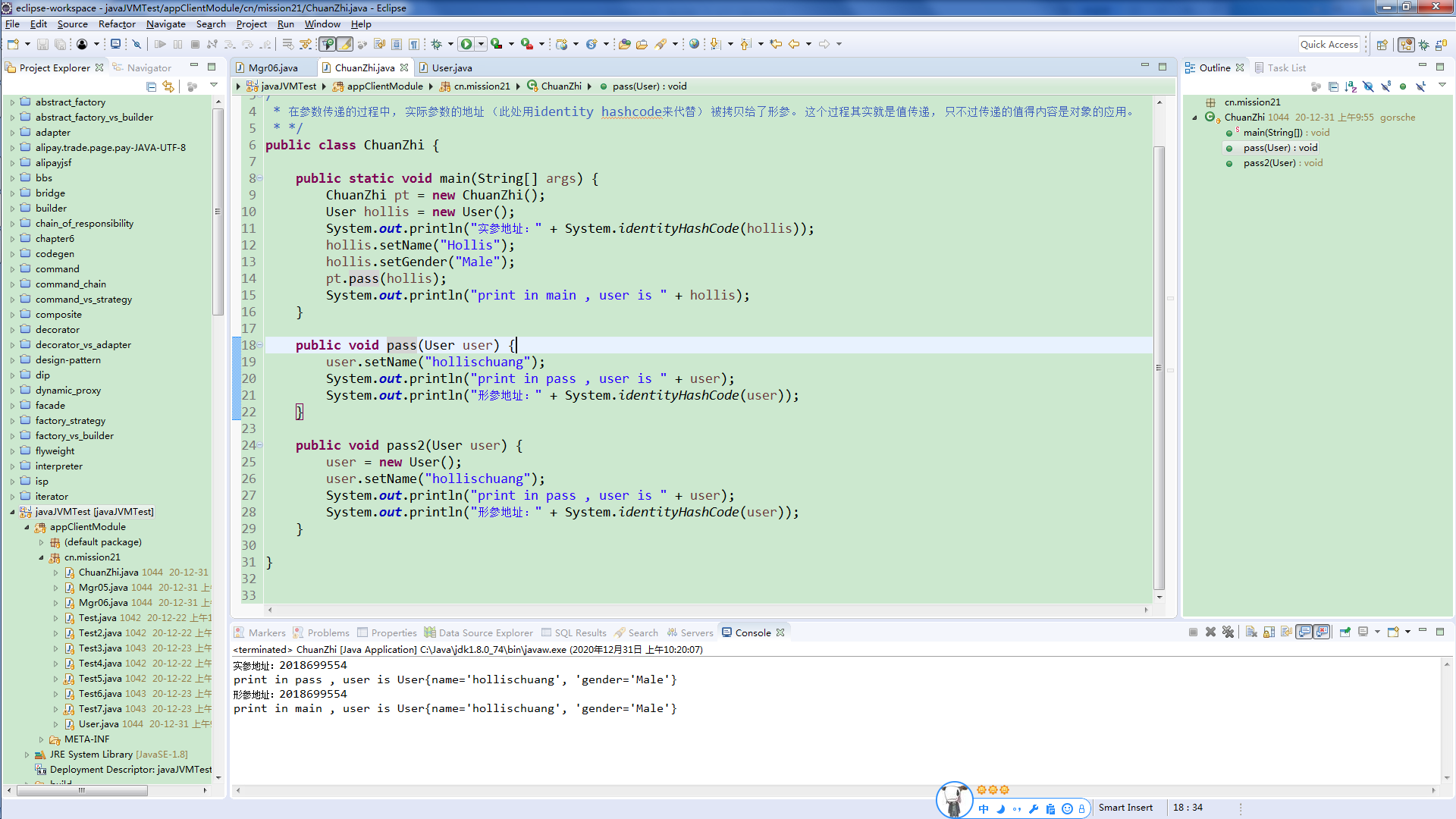Click the Outline view icon
Screen dimensions: 1456x819
coord(1191,67)
